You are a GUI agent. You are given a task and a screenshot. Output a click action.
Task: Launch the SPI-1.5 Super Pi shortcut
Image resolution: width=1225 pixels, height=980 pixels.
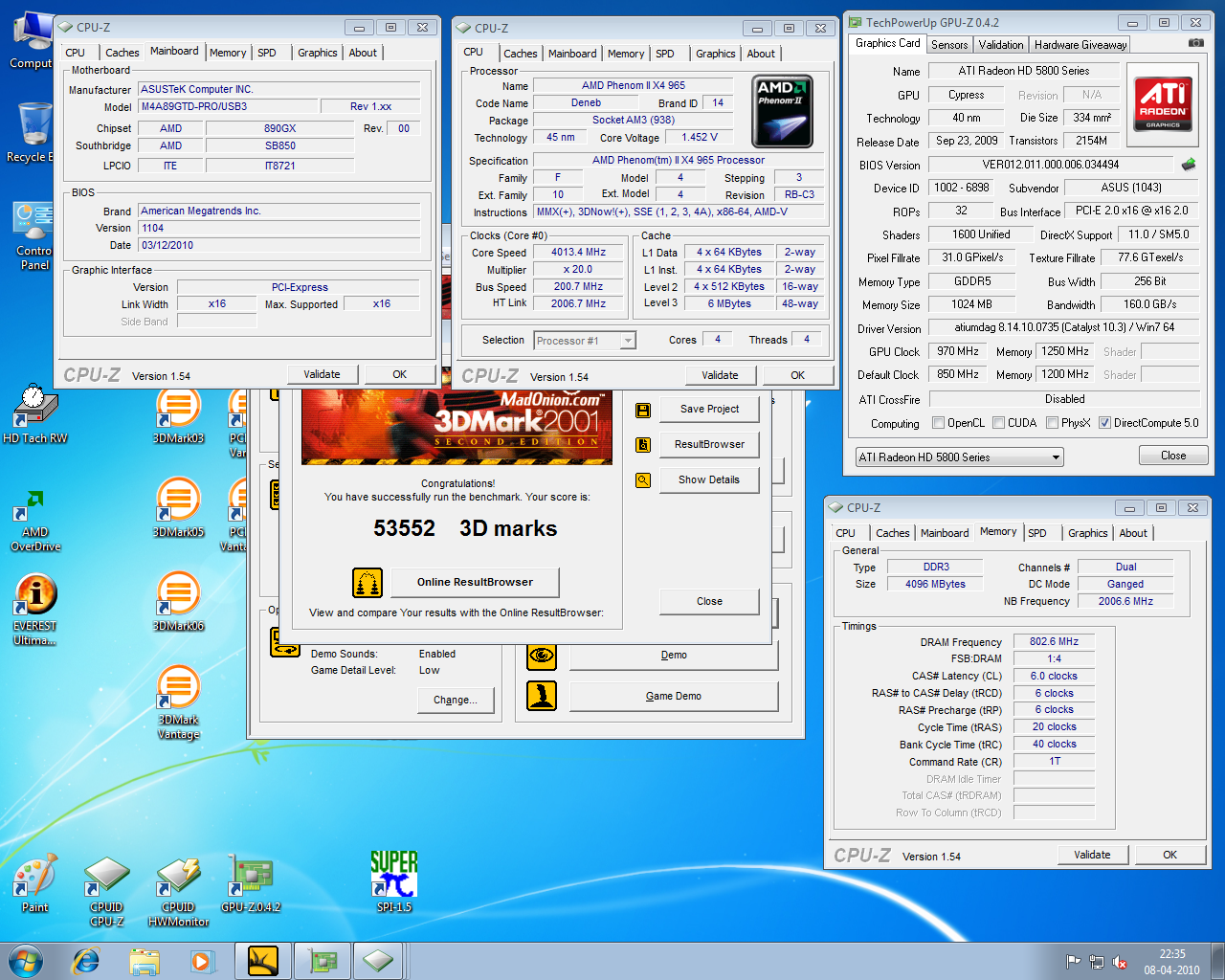(393, 881)
